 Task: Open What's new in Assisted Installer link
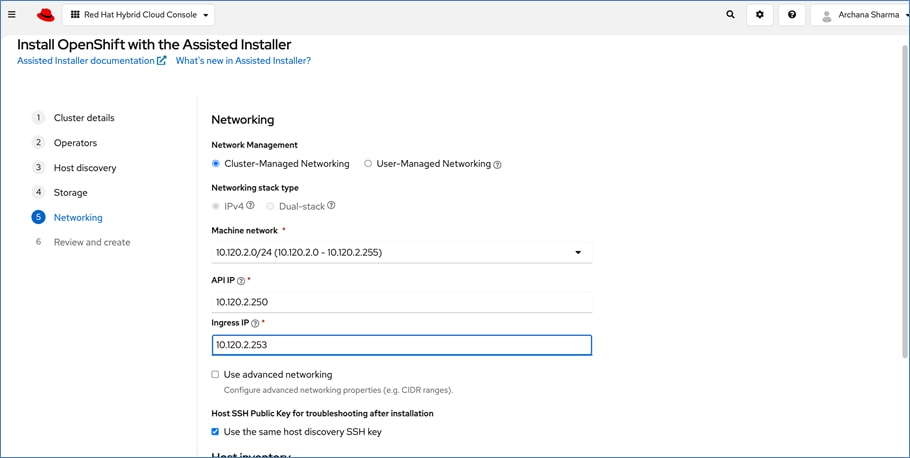243,60
